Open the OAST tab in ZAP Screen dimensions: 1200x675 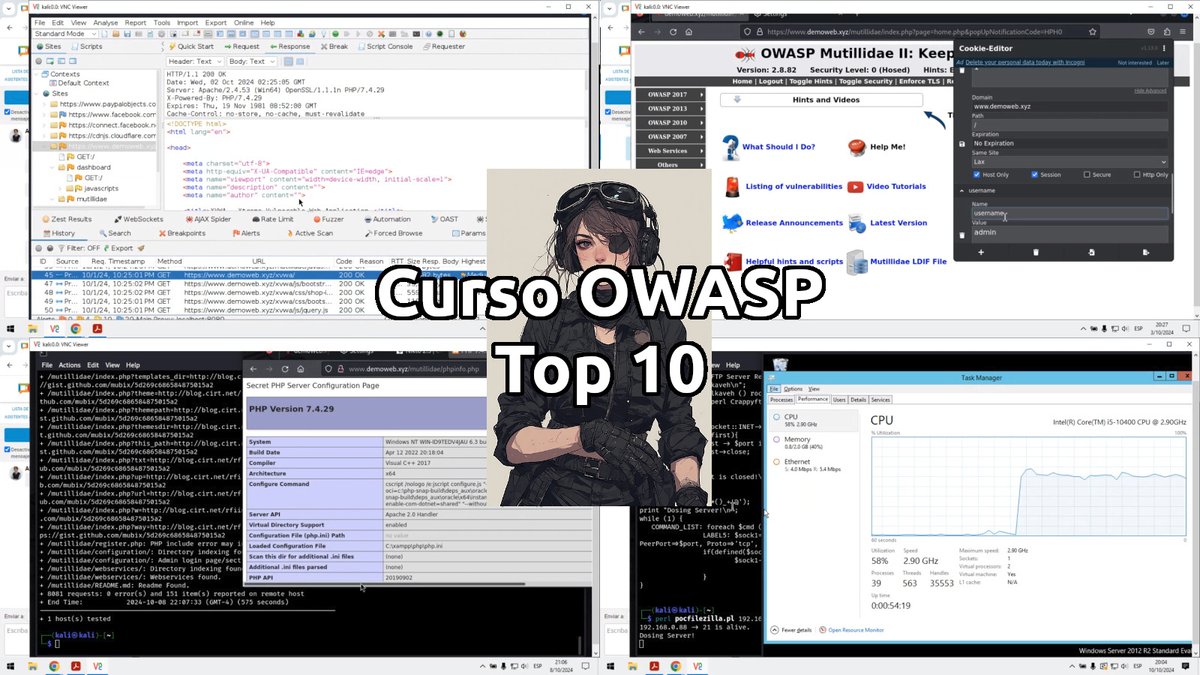[x=443, y=219]
